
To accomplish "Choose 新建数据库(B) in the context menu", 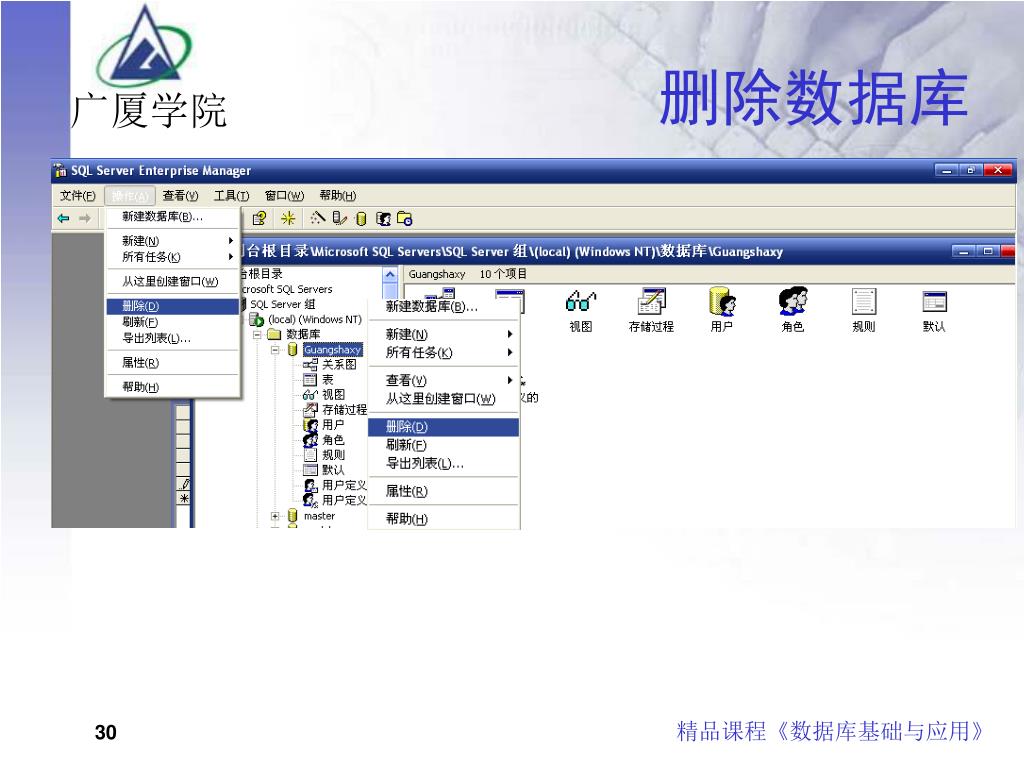I will pos(443,306).
